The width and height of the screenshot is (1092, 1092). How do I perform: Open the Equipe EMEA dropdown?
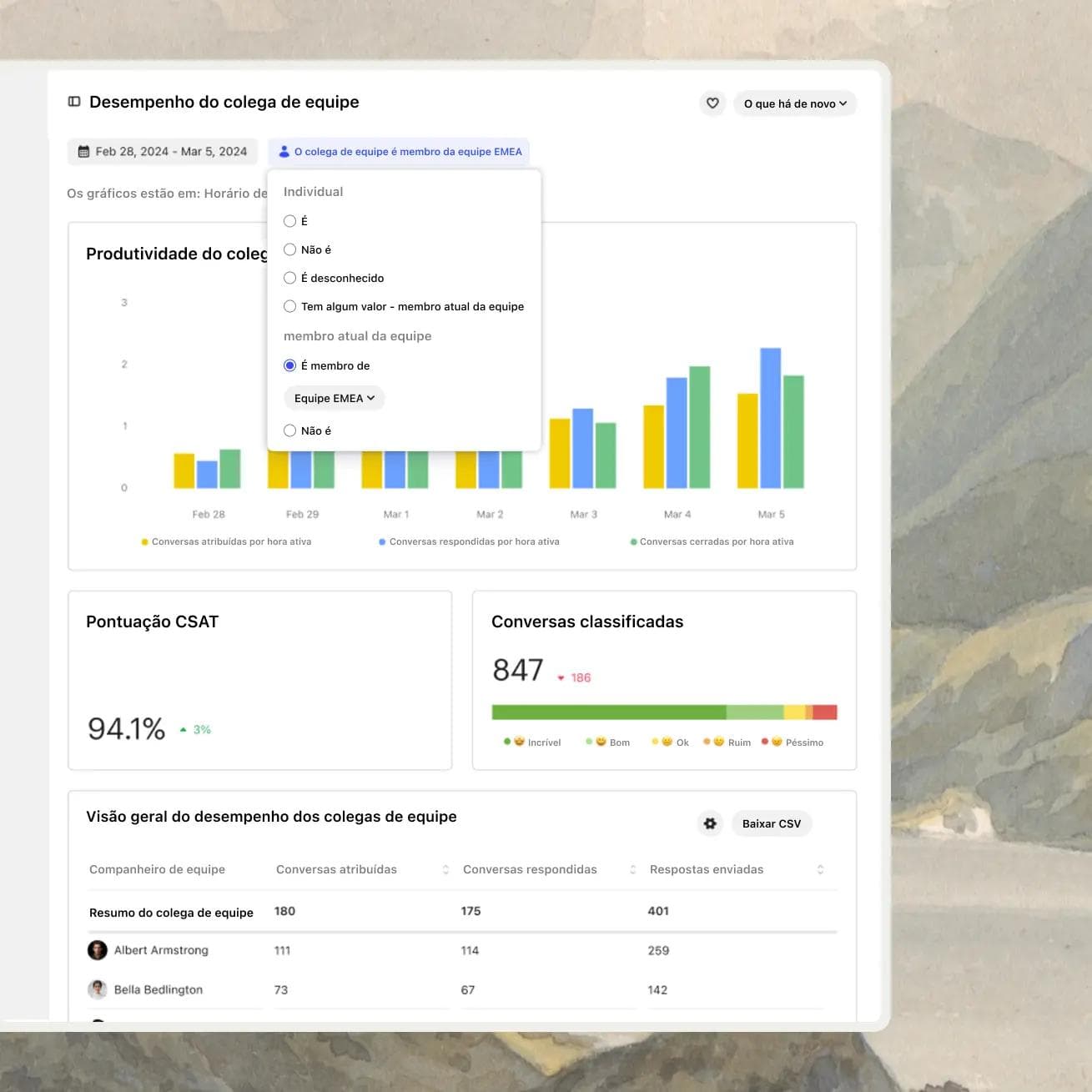(335, 398)
